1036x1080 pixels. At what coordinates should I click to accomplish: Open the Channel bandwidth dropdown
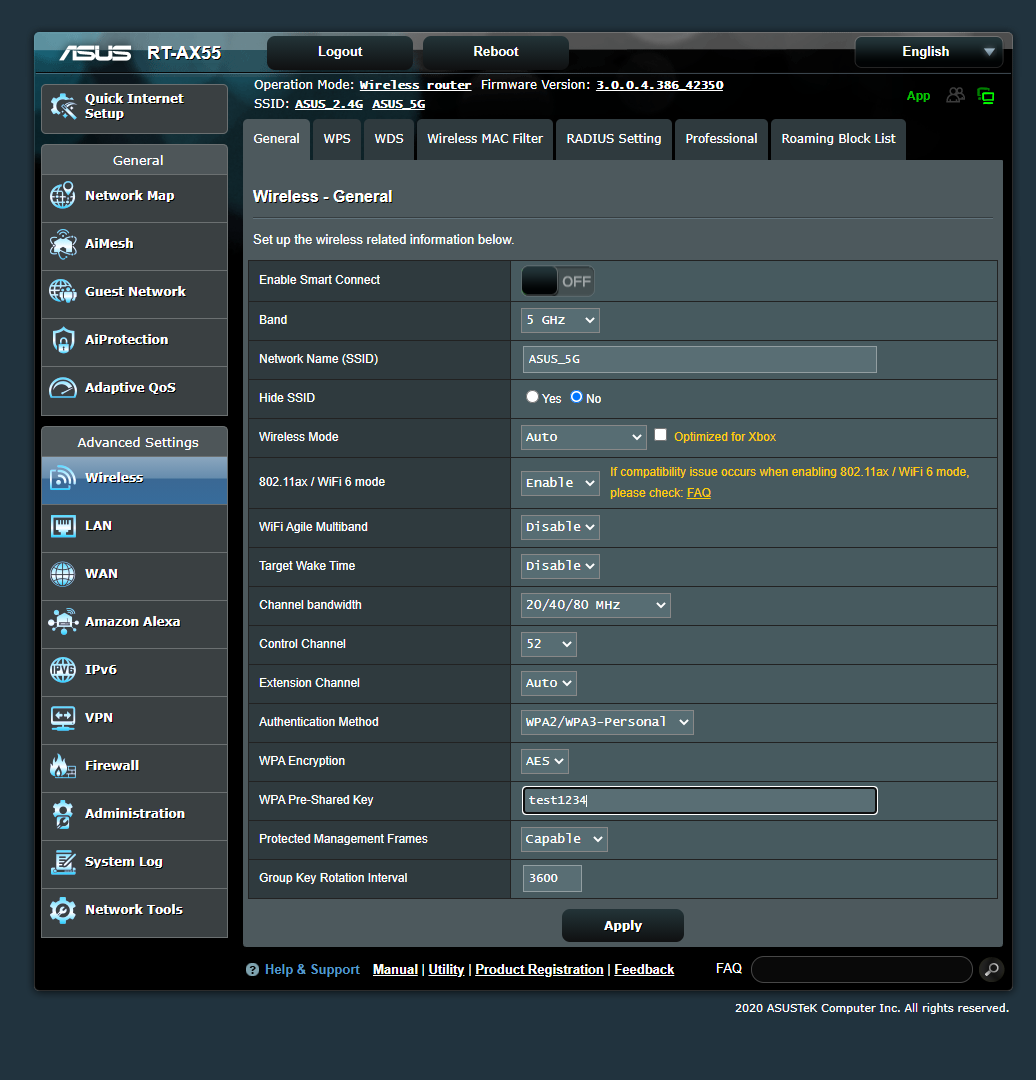point(596,605)
